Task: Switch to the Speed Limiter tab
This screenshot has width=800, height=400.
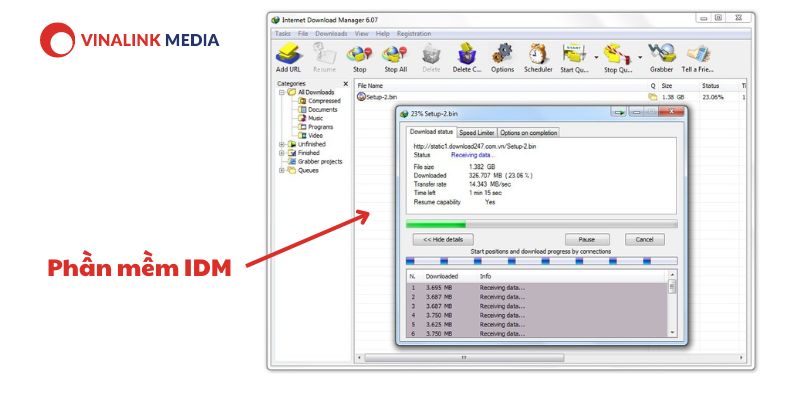Action: click(x=477, y=133)
